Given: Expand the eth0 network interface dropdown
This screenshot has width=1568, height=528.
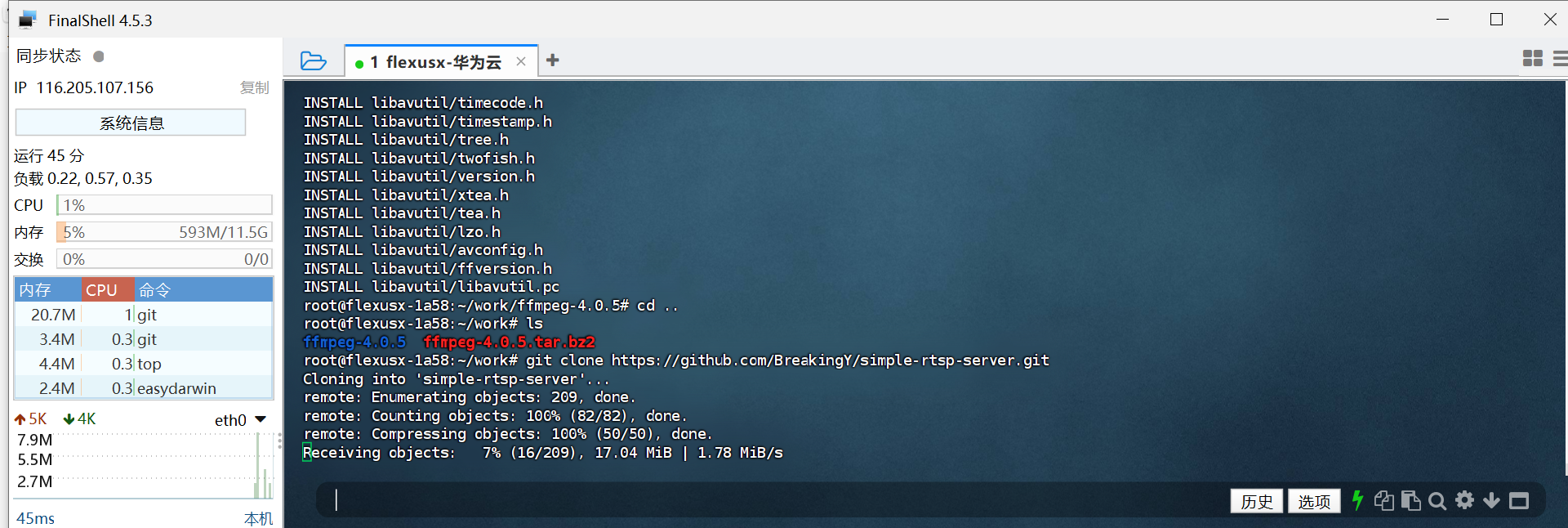Looking at the screenshot, I should click(x=261, y=419).
